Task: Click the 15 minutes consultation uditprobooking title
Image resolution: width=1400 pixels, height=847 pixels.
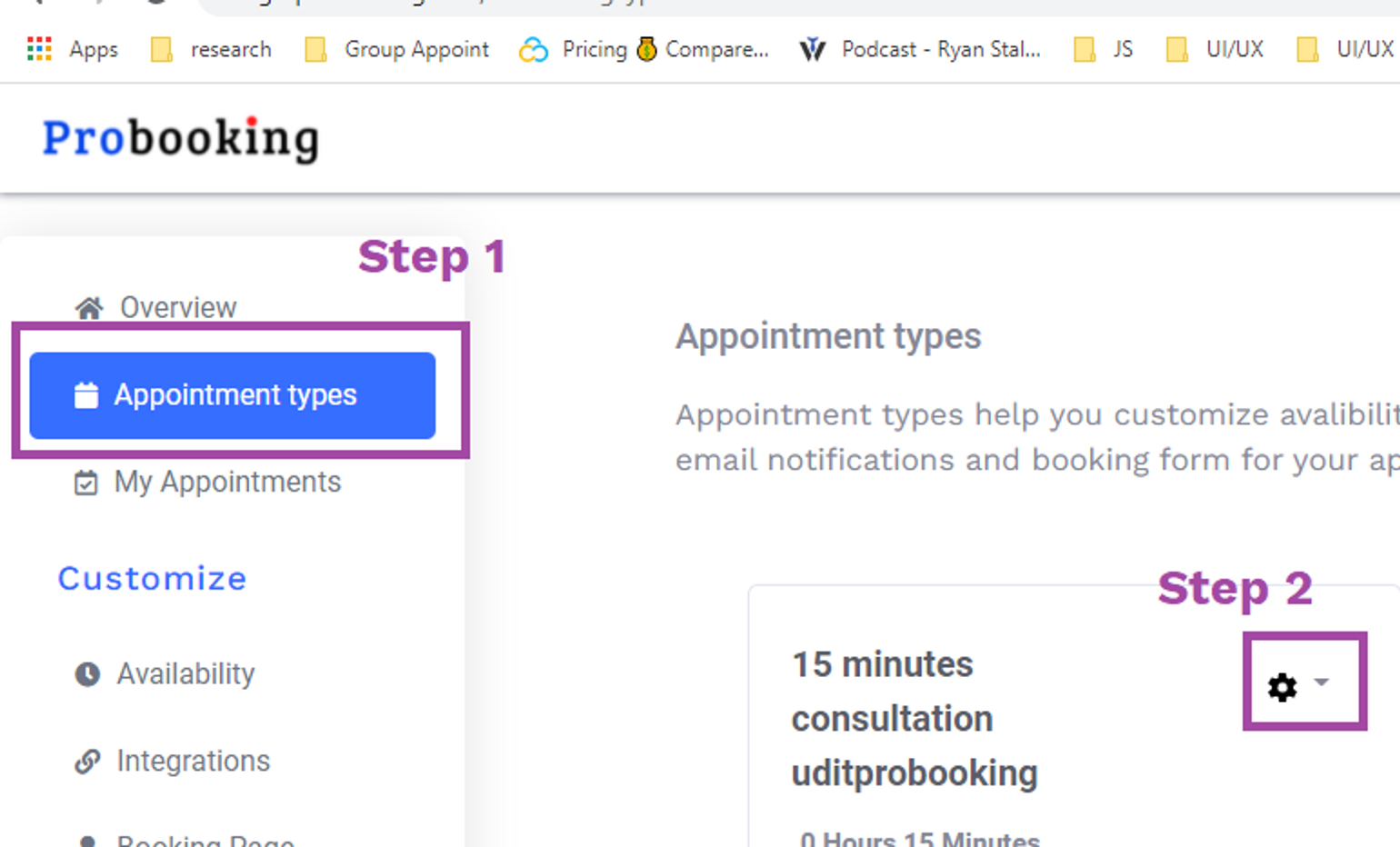Action: pyautogui.click(x=915, y=719)
